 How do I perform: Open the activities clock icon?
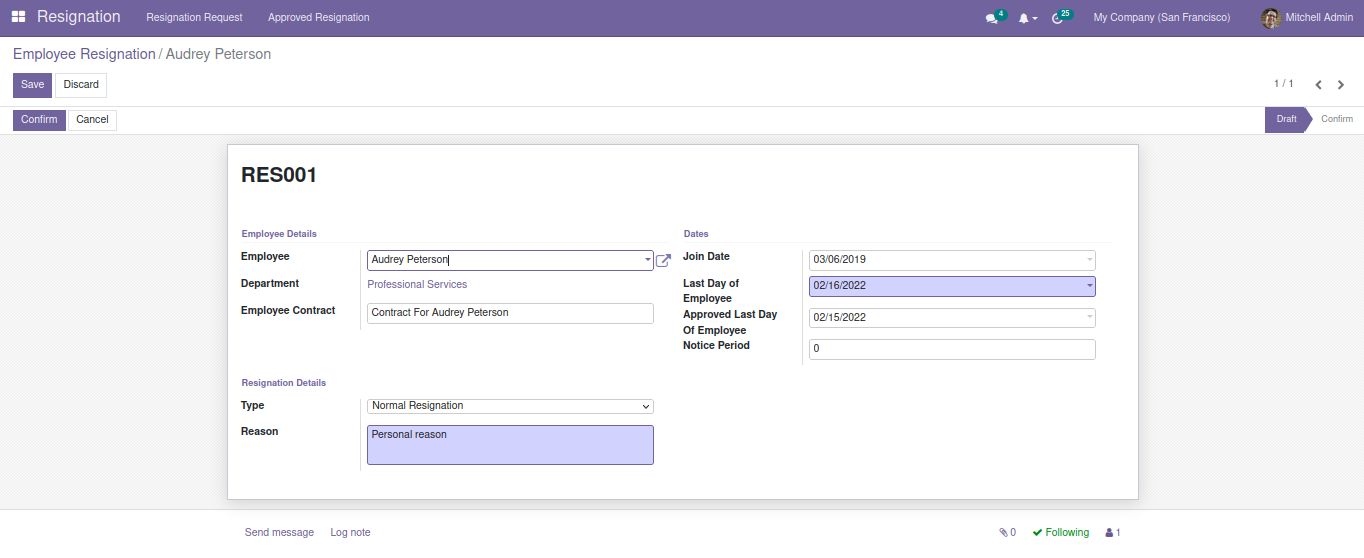(1058, 18)
